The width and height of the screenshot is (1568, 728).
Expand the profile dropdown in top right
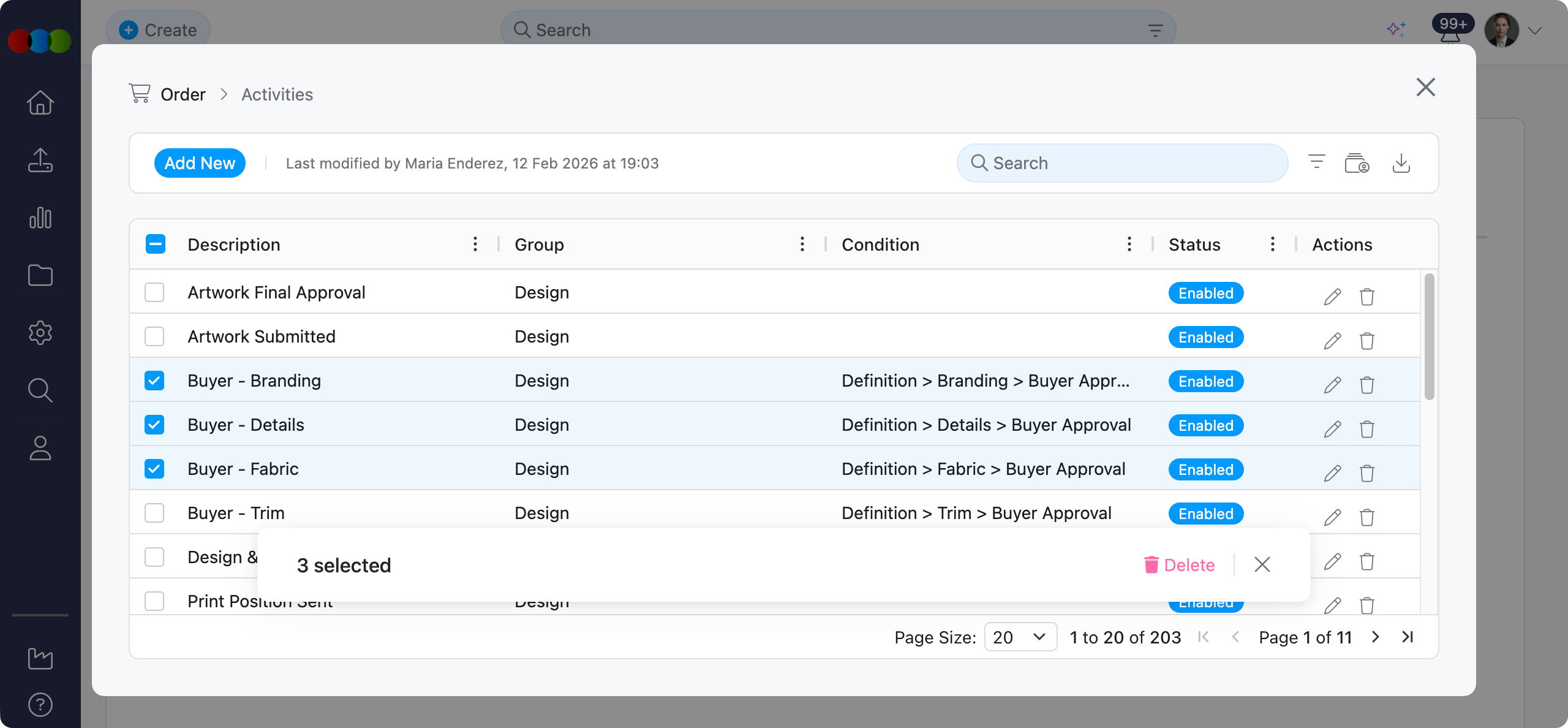coord(1536,29)
